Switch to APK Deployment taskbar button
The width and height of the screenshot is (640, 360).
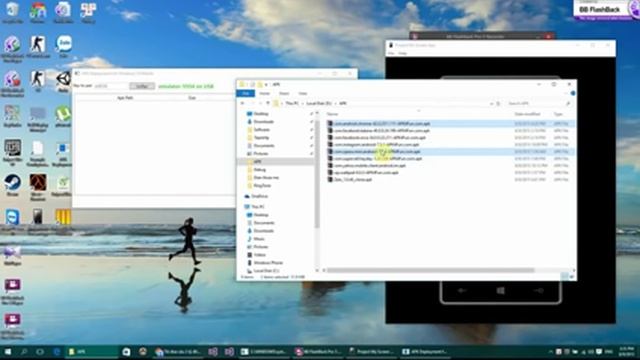pyautogui.click(x=424, y=352)
